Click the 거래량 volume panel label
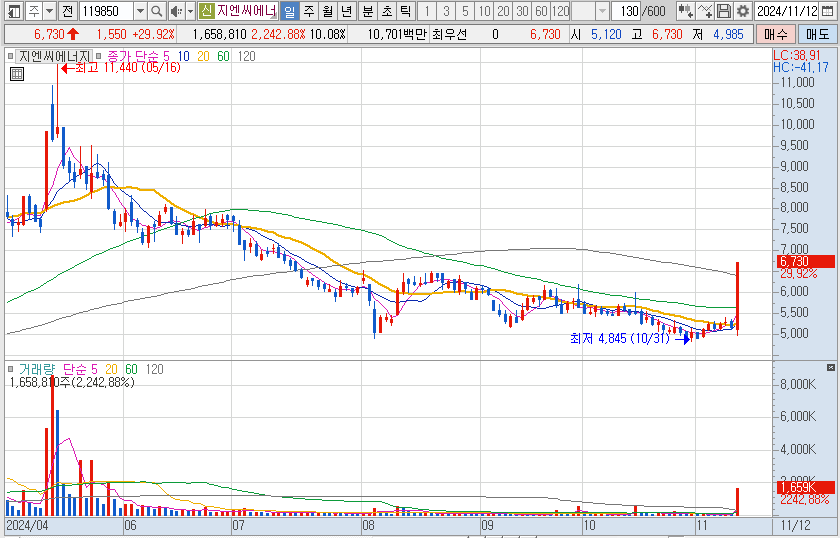This screenshot has height=538, width=840. (x=38, y=369)
